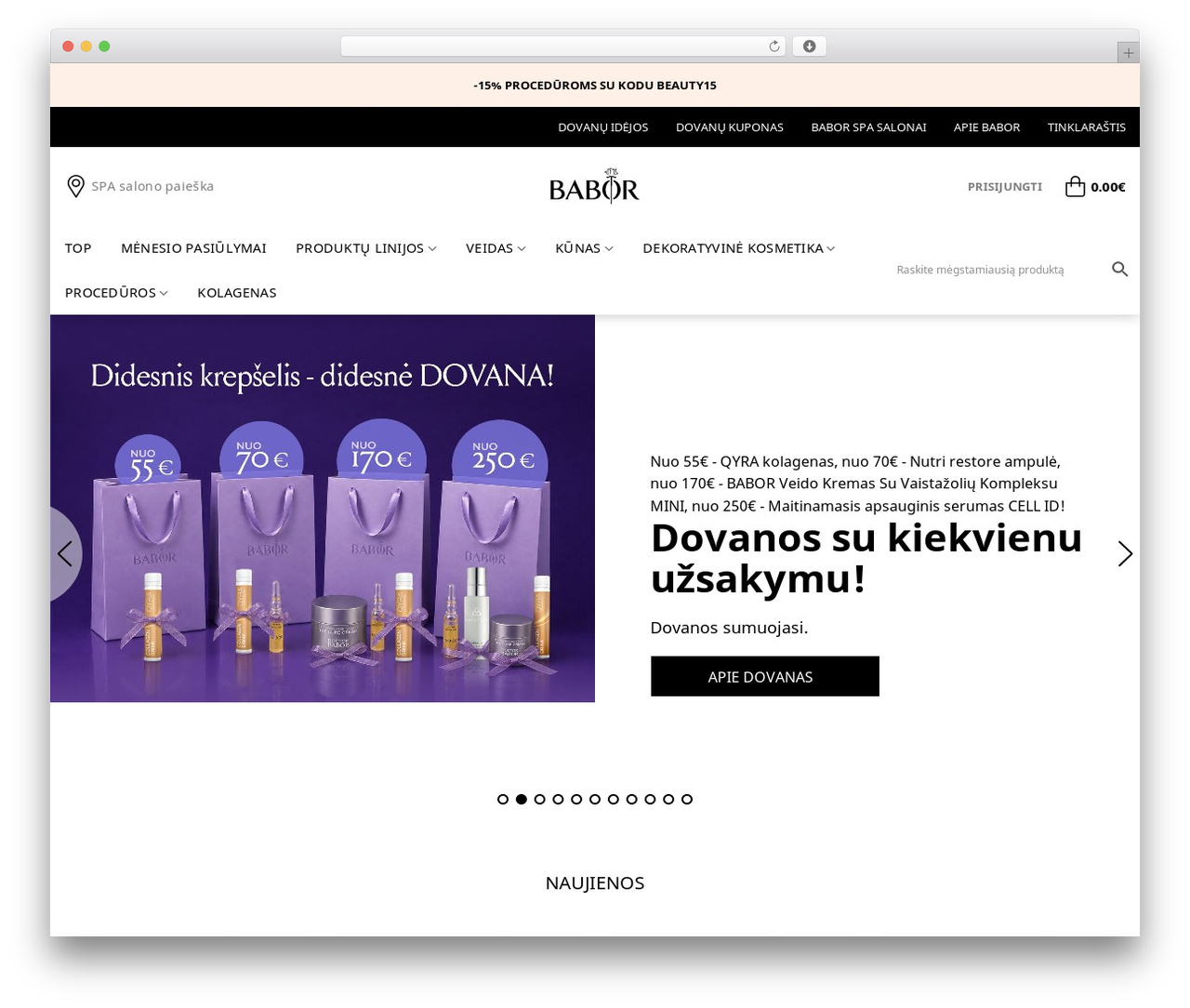Select the fifth carousel dot
This screenshot has width=1190, height=1008.
[x=576, y=799]
